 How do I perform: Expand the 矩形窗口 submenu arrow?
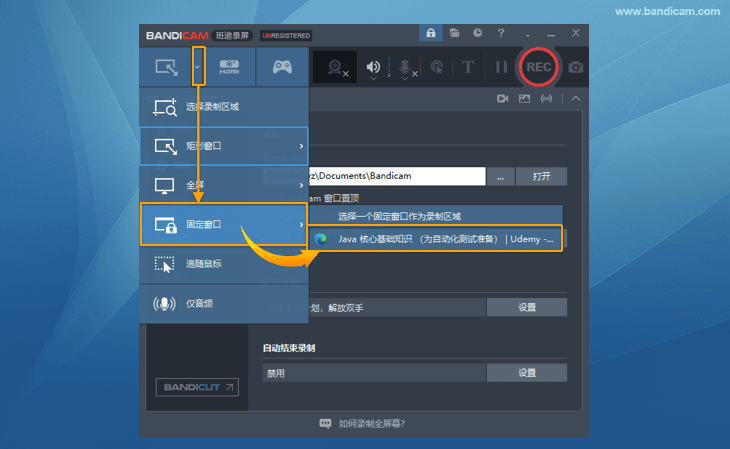coord(301,146)
